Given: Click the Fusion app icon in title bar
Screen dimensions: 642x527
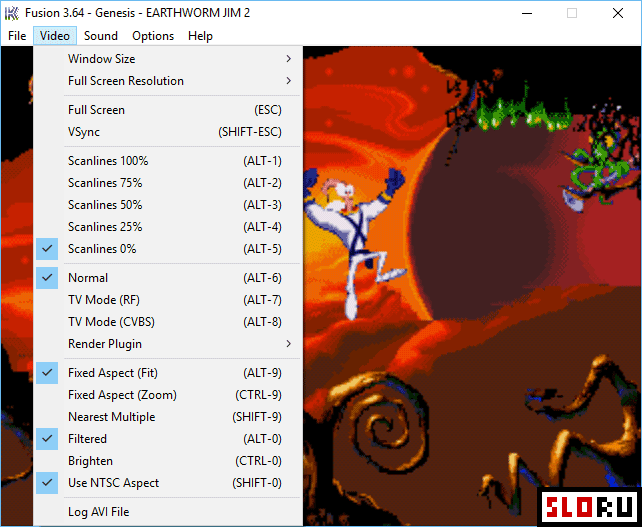Looking at the screenshot, I should click(x=11, y=13).
